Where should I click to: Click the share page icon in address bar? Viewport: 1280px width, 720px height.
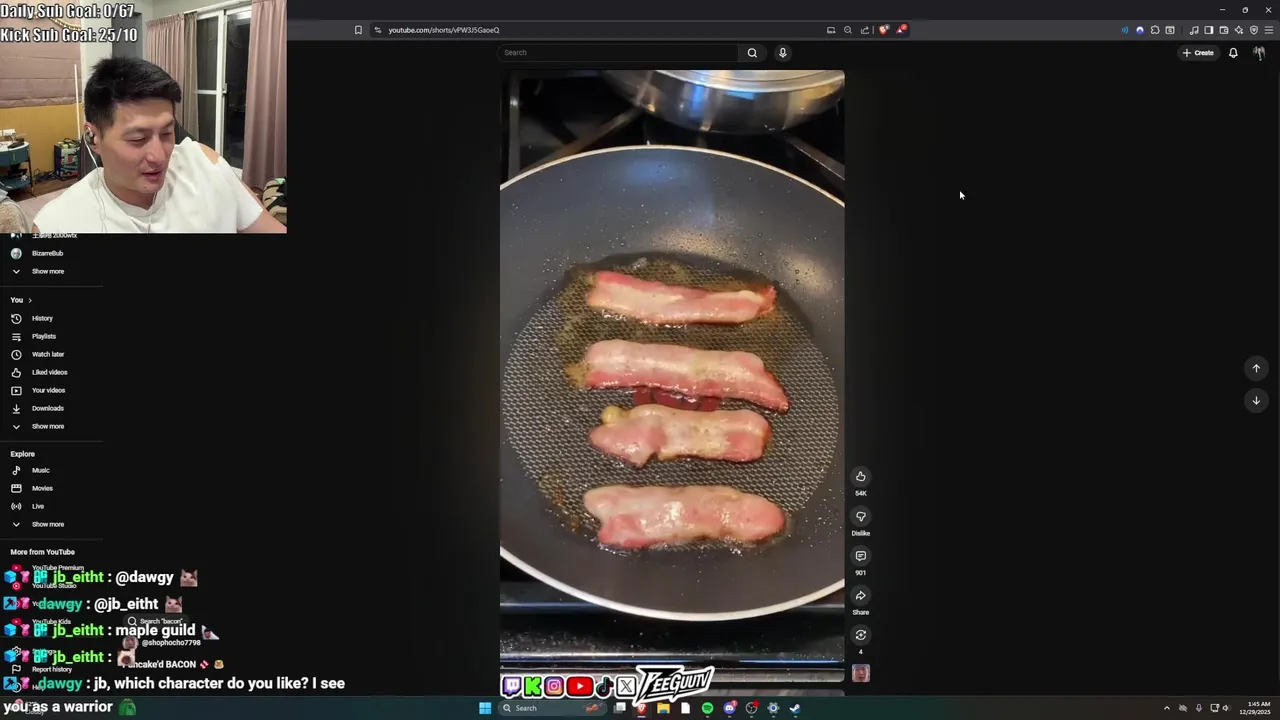click(x=865, y=30)
